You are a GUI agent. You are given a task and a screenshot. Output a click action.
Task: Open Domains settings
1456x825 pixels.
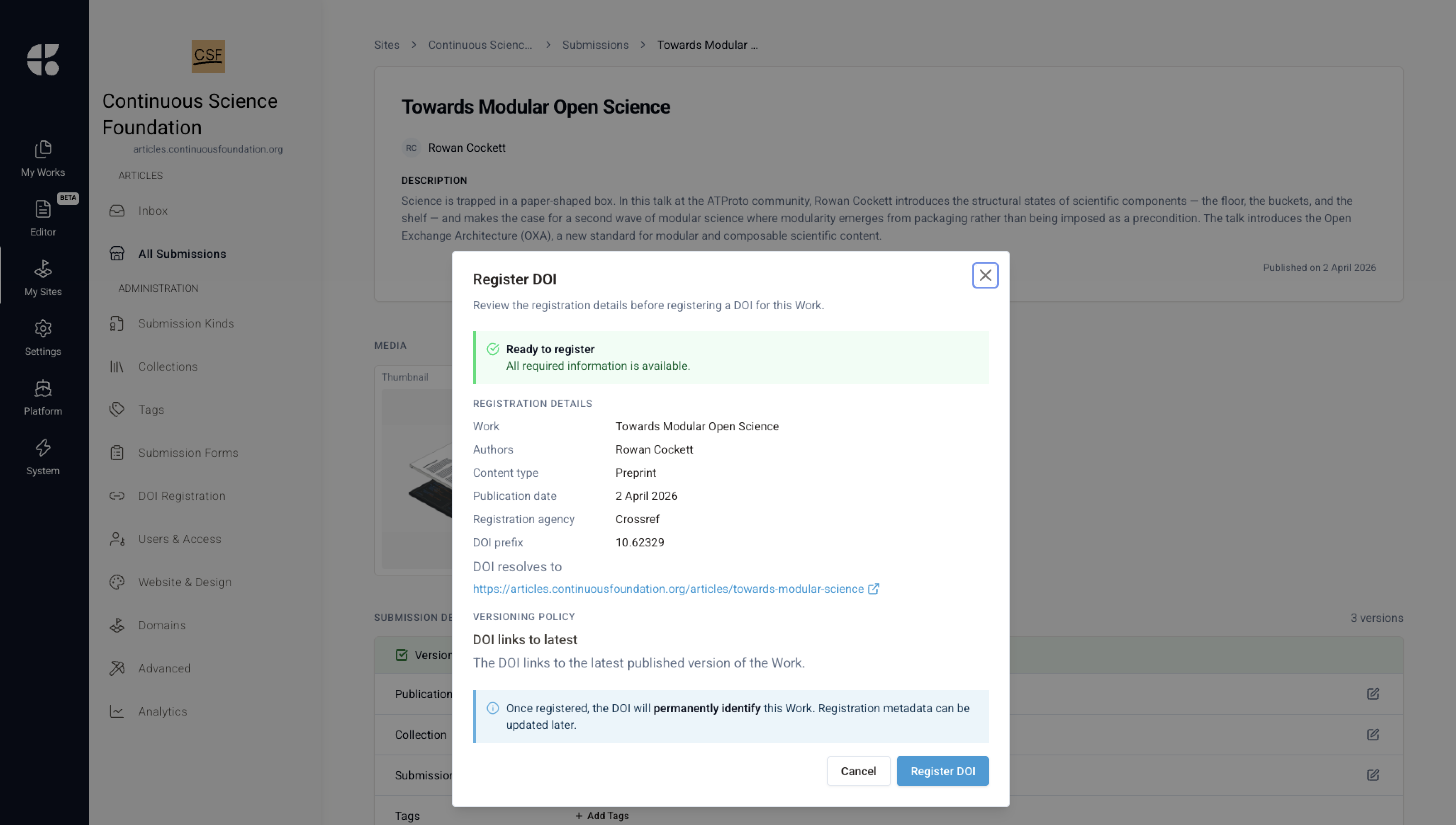[161, 625]
